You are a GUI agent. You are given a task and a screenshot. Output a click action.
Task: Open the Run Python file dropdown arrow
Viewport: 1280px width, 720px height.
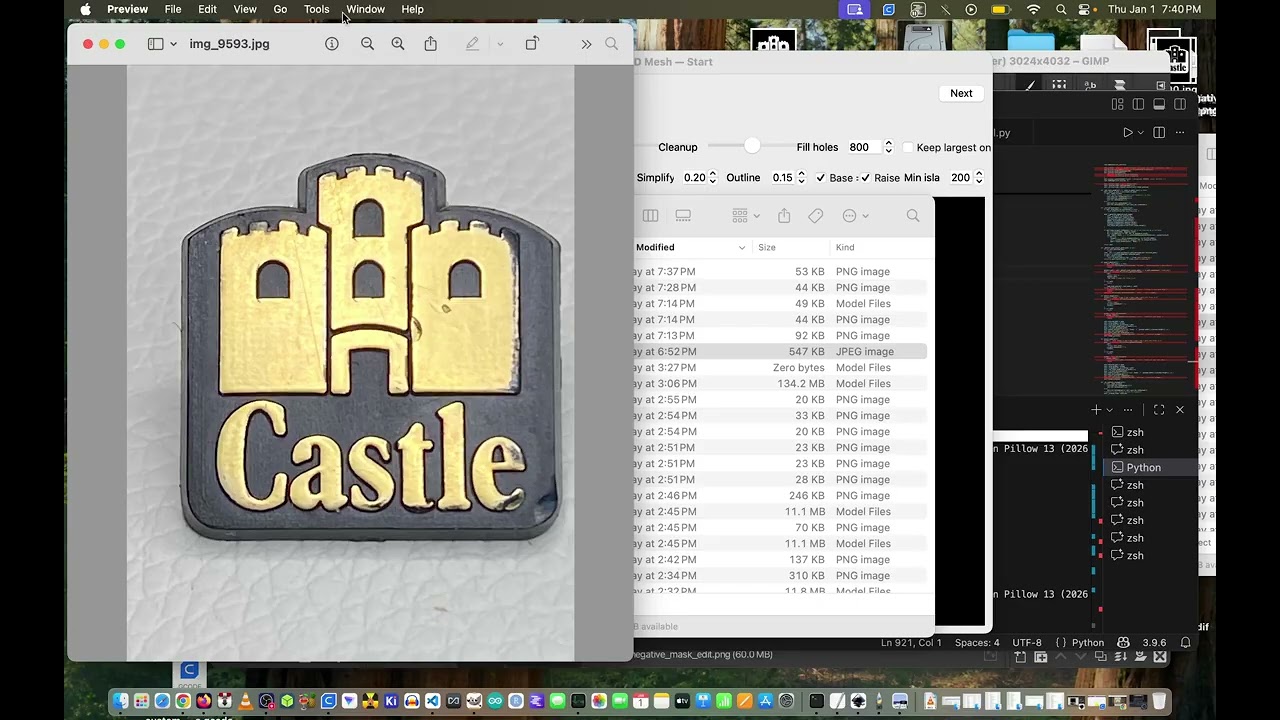[x=1140, y=132]
